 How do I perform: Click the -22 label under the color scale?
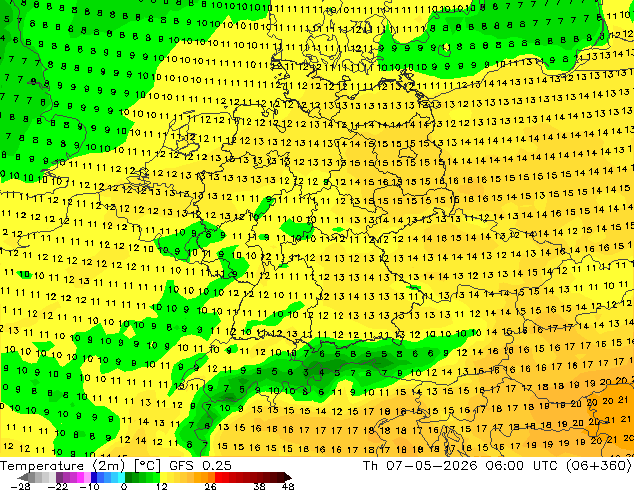58,486
